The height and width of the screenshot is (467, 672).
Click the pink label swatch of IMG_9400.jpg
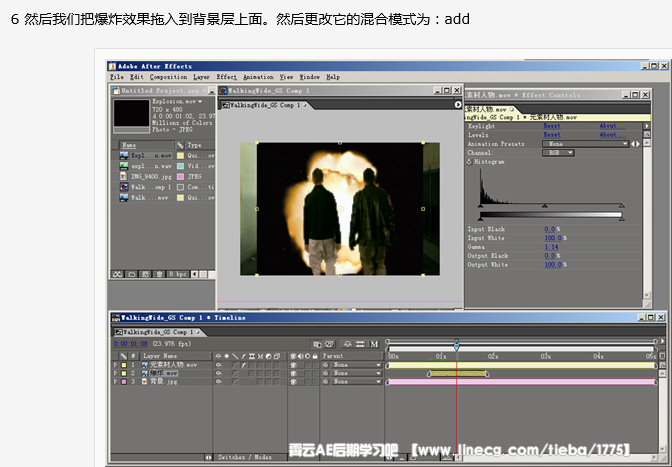click(x=180, y=177)
